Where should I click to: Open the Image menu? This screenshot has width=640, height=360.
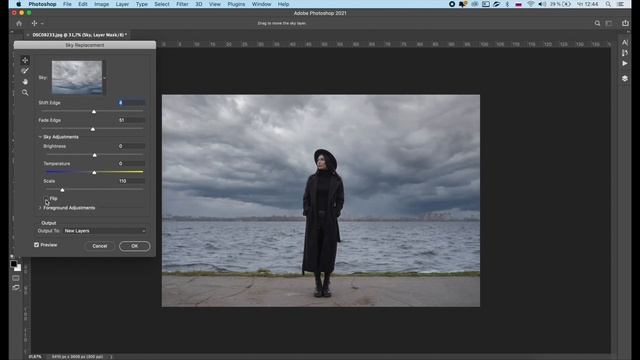click(x=102, y=4)
